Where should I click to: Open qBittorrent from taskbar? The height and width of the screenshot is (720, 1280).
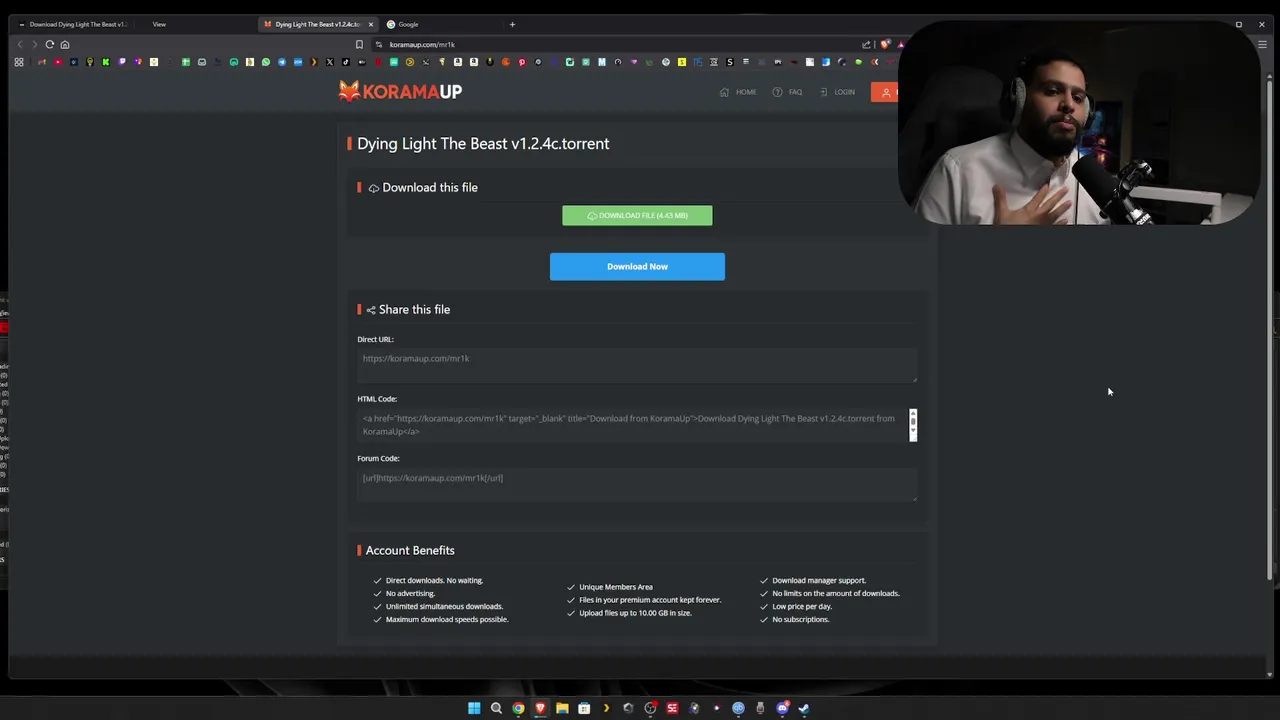coord(738,708)
